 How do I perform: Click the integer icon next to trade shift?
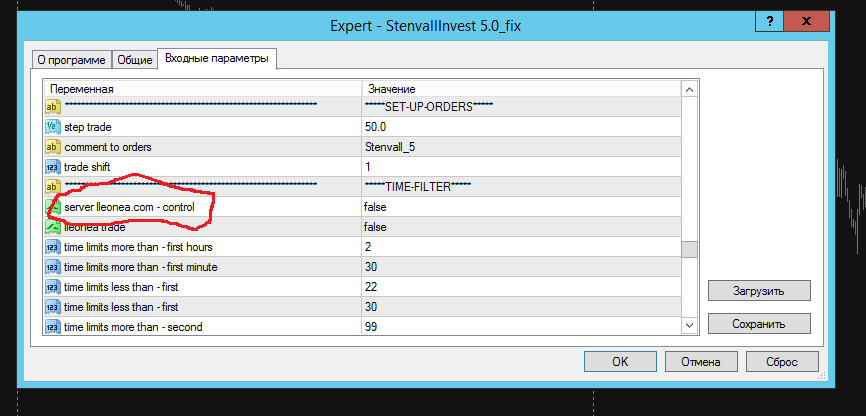pos(52,167)
